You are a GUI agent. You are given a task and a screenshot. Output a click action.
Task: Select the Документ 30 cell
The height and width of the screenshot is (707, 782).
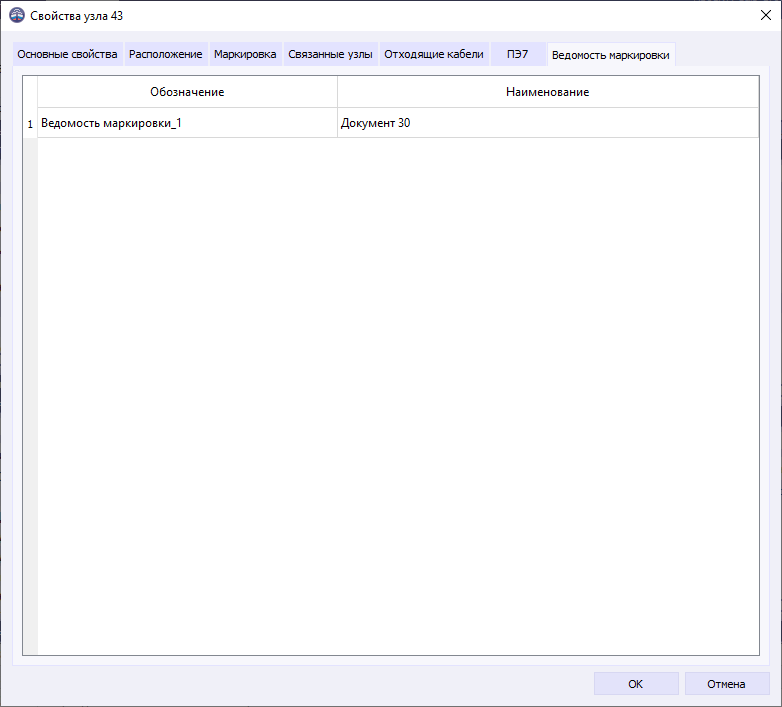tap(548, 124)
